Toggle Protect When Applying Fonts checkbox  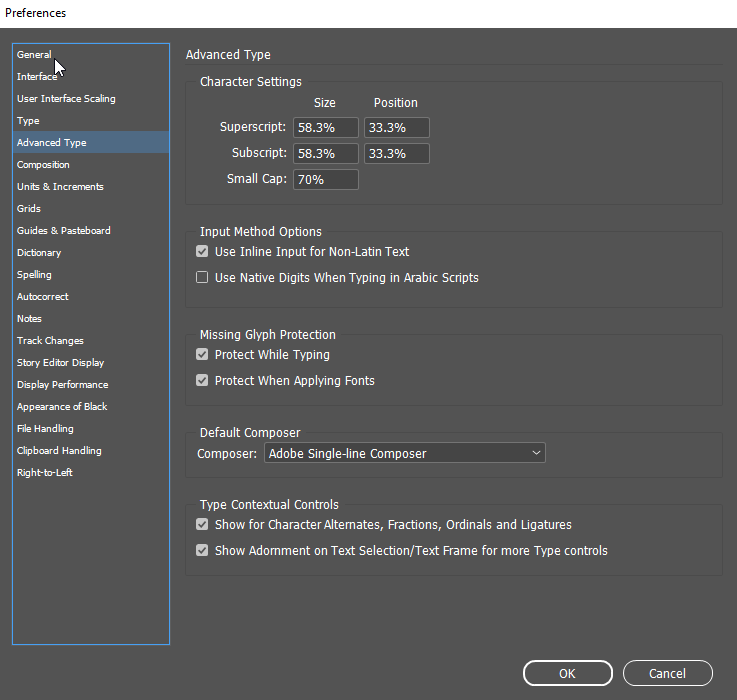coord(202,381)
